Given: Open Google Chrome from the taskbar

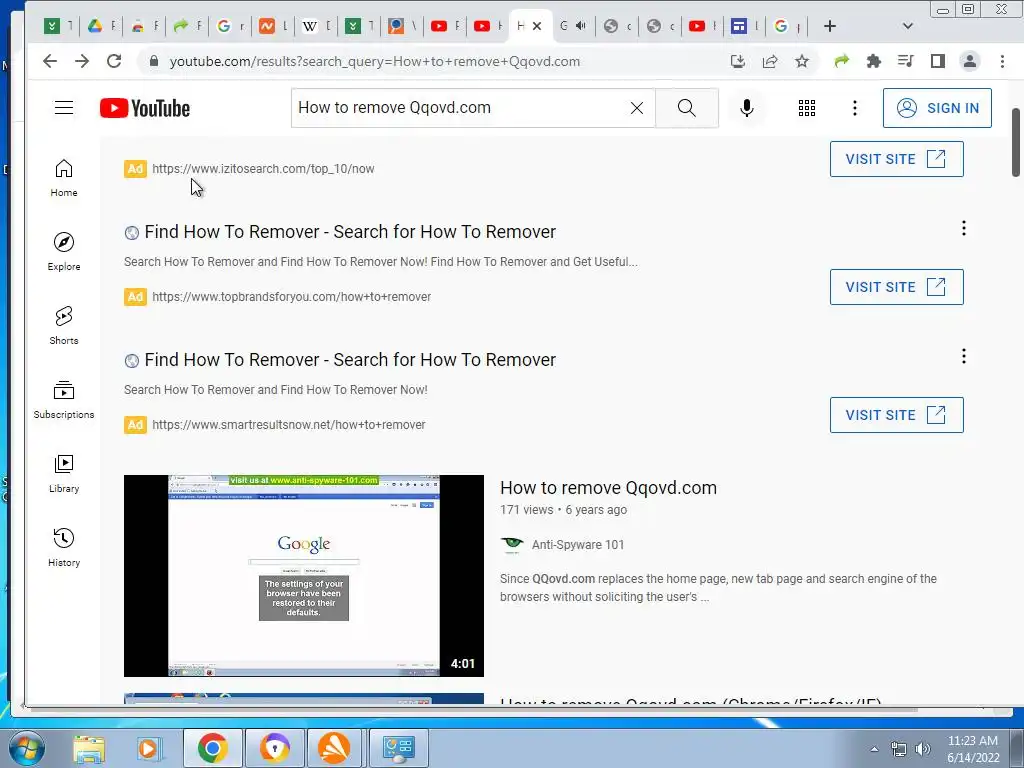Looking at the screenshot, I should [212, 748].
